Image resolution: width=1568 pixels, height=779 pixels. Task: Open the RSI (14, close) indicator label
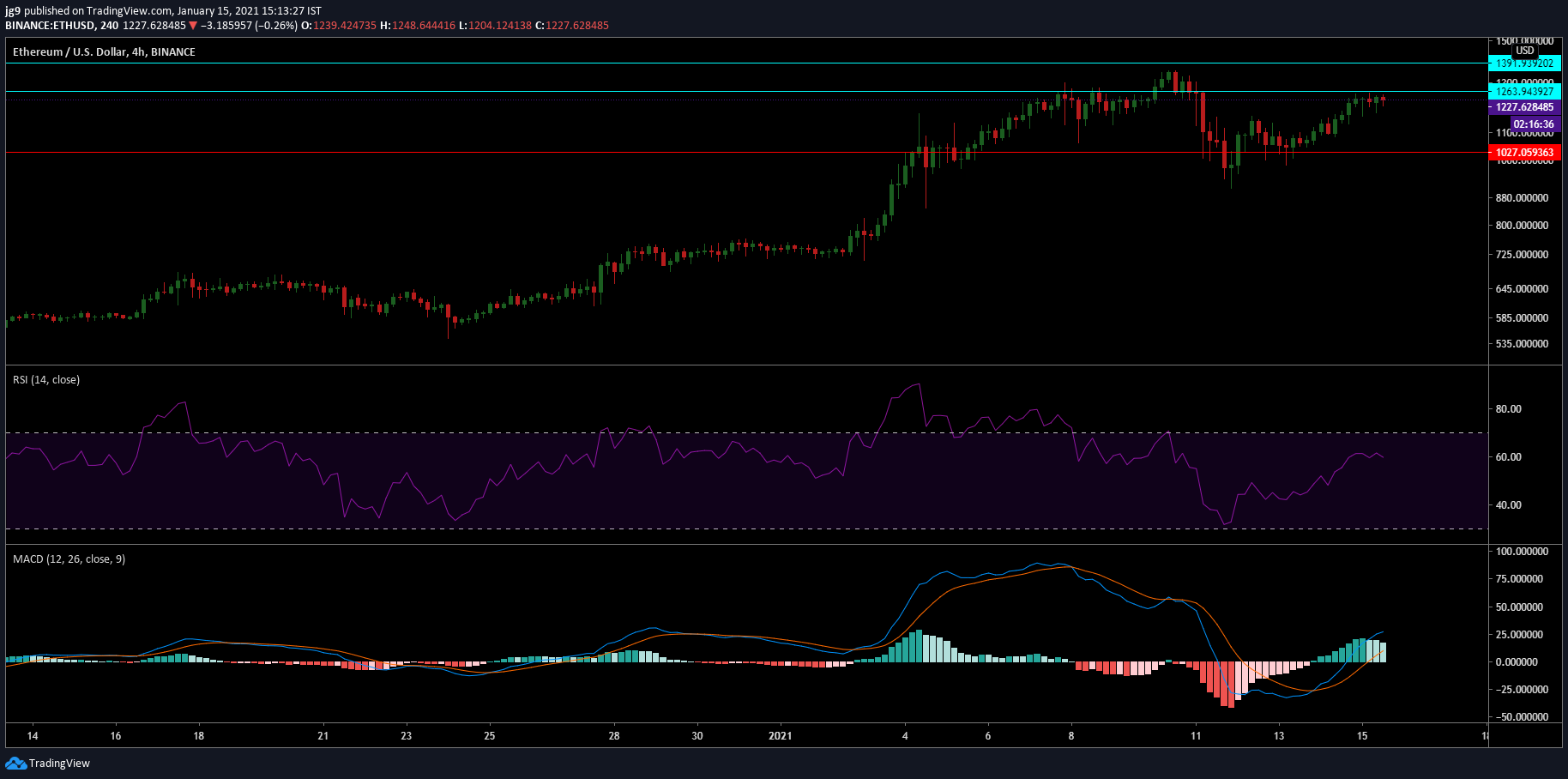(46, 380)
